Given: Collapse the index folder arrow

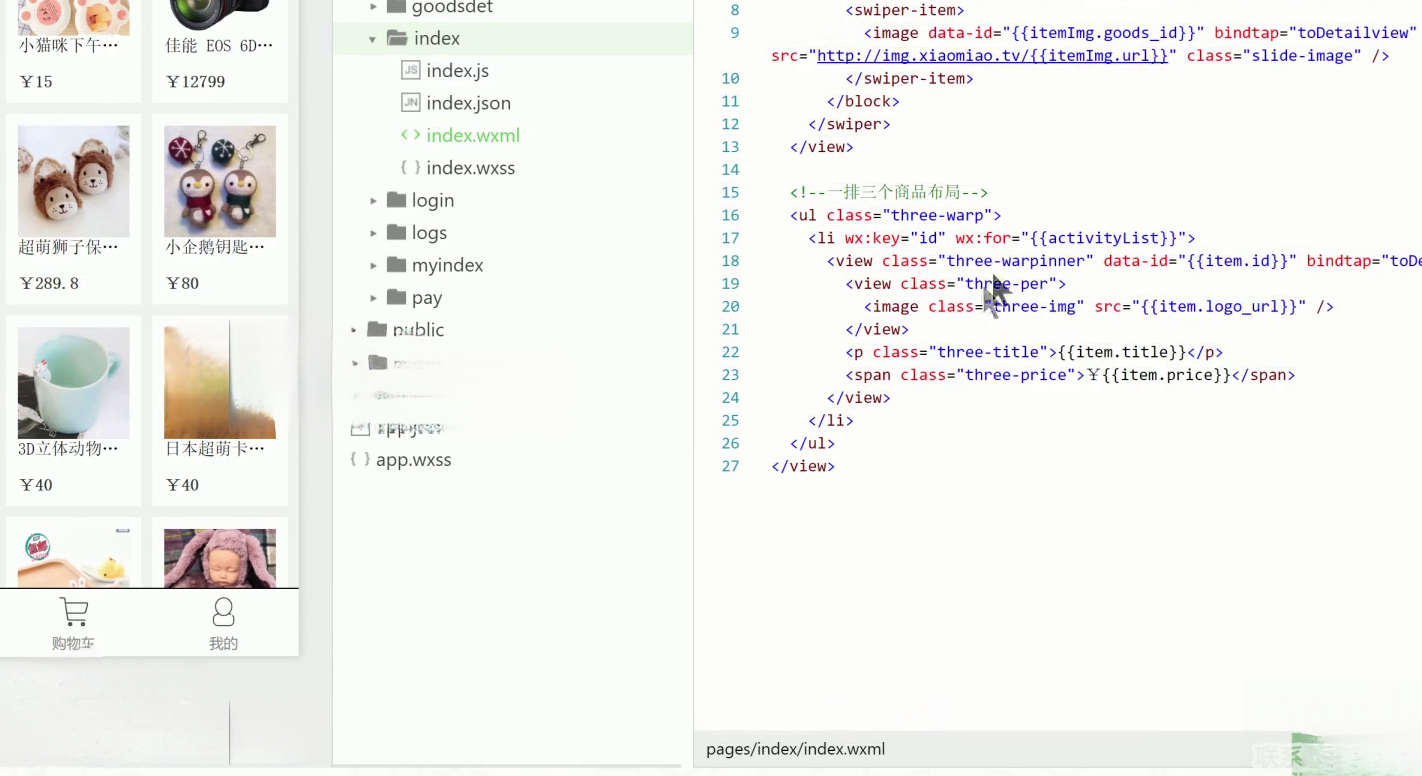Looking at the screenshot, I should coord(372,39).
